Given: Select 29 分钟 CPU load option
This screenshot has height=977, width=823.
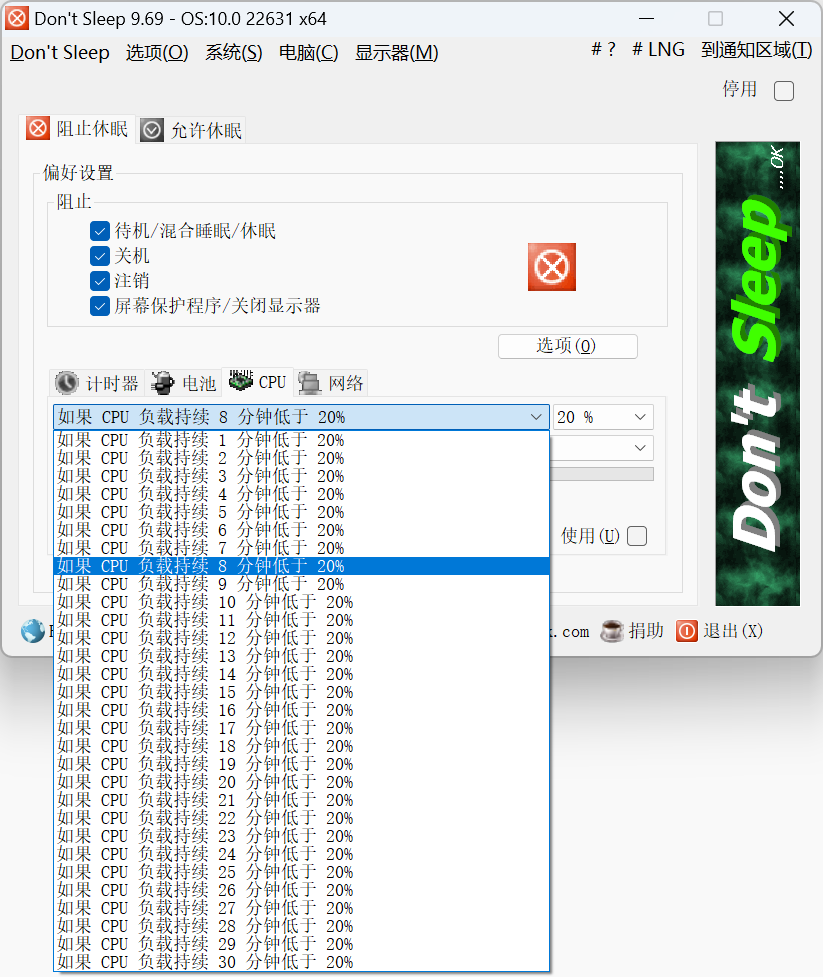Looking at the screenshot, I should click(x=302, y=944).
